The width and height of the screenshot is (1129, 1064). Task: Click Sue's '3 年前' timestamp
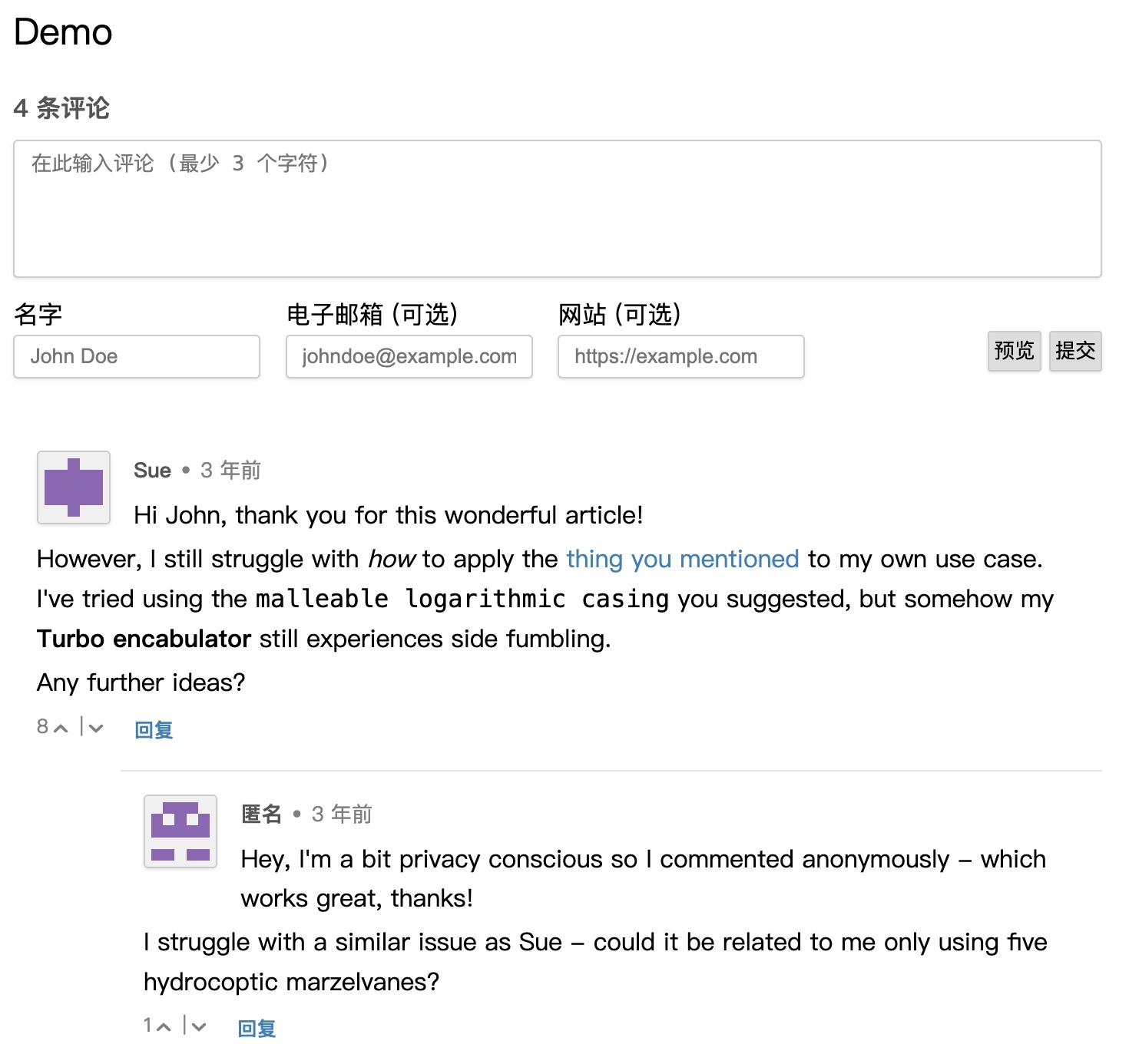click(230, 471)
